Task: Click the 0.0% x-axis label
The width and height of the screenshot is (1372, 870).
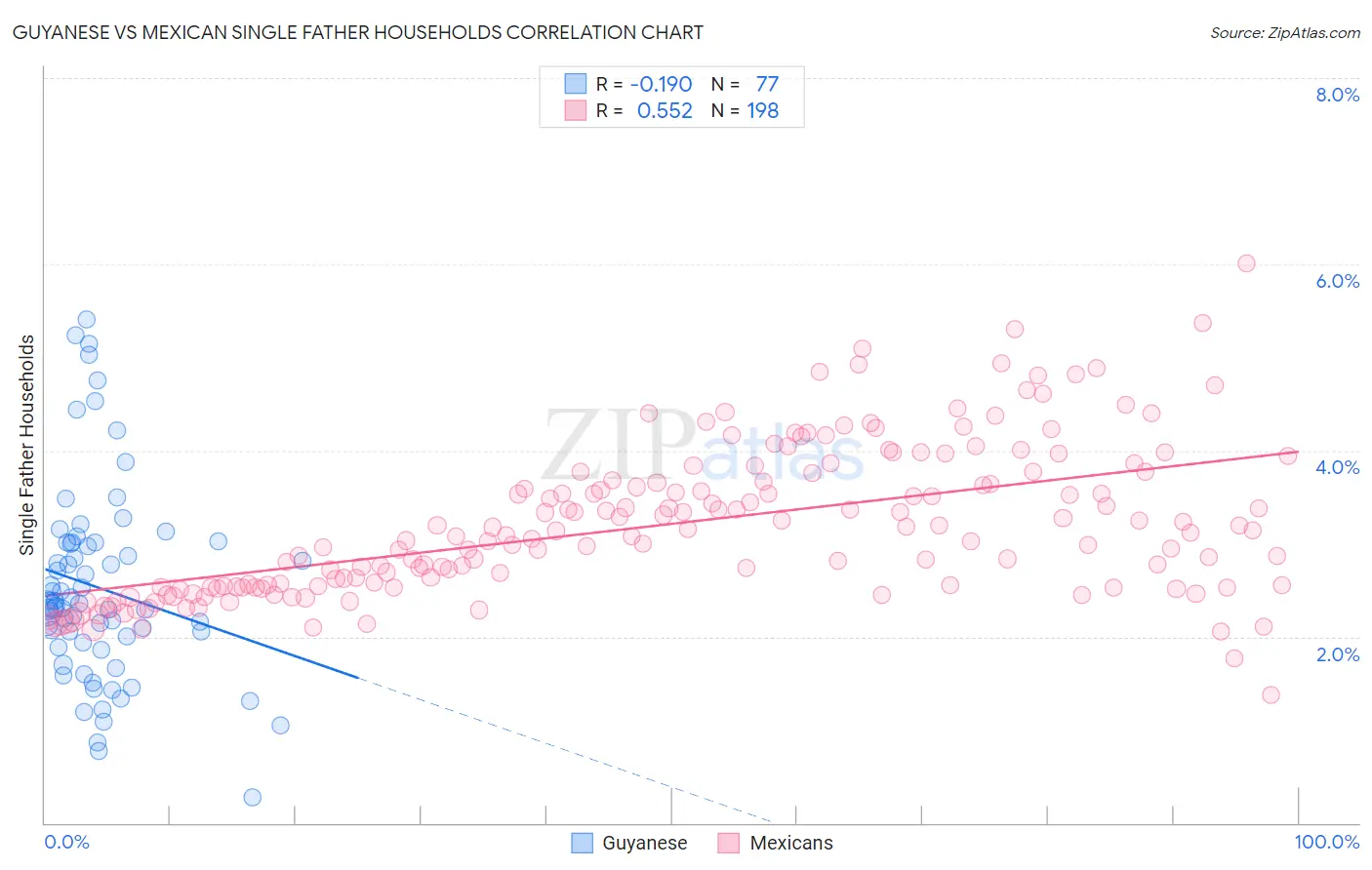Action: pyautogui.click(x=66, y=842)
